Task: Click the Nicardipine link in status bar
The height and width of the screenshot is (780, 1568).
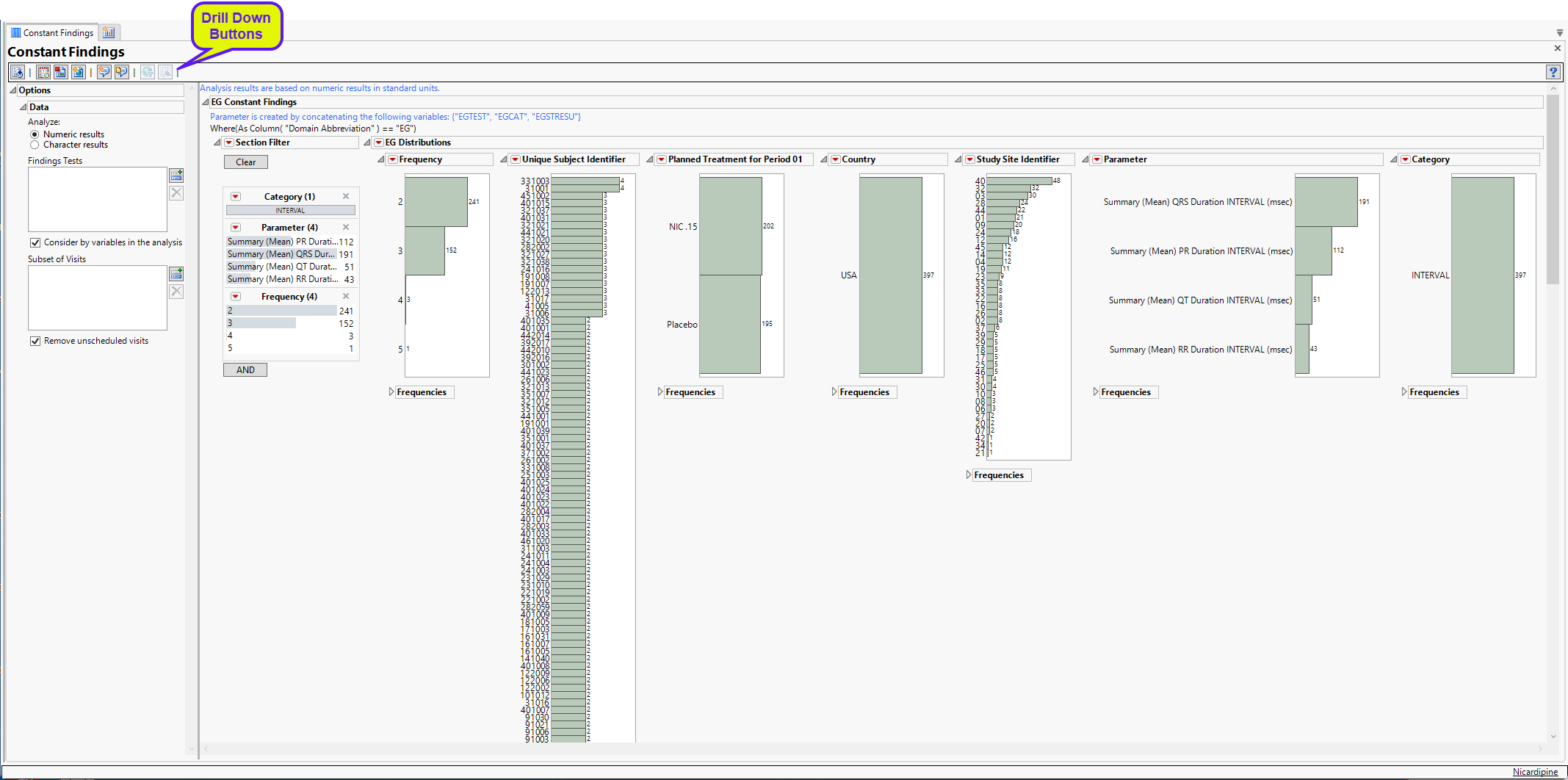Action: click(x=1534, y=772)
